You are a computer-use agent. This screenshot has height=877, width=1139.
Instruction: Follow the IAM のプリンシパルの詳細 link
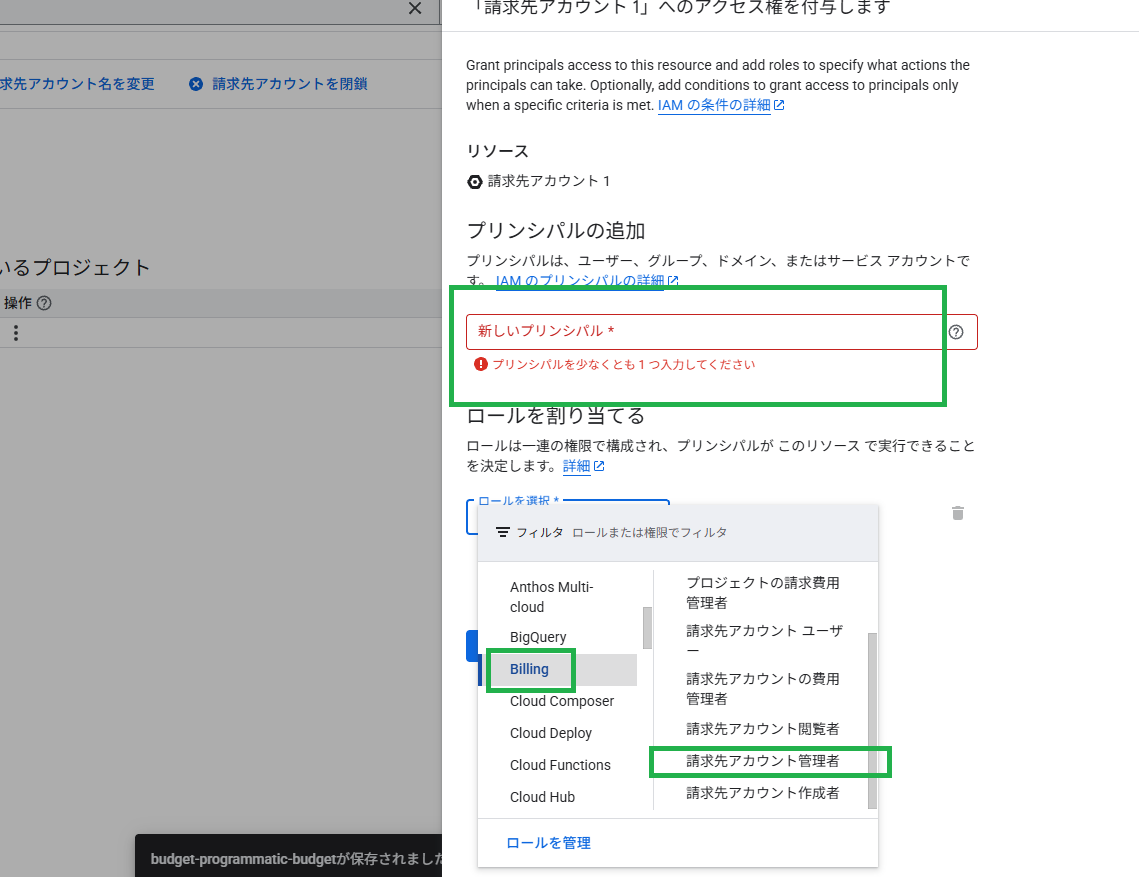point(581,281)
